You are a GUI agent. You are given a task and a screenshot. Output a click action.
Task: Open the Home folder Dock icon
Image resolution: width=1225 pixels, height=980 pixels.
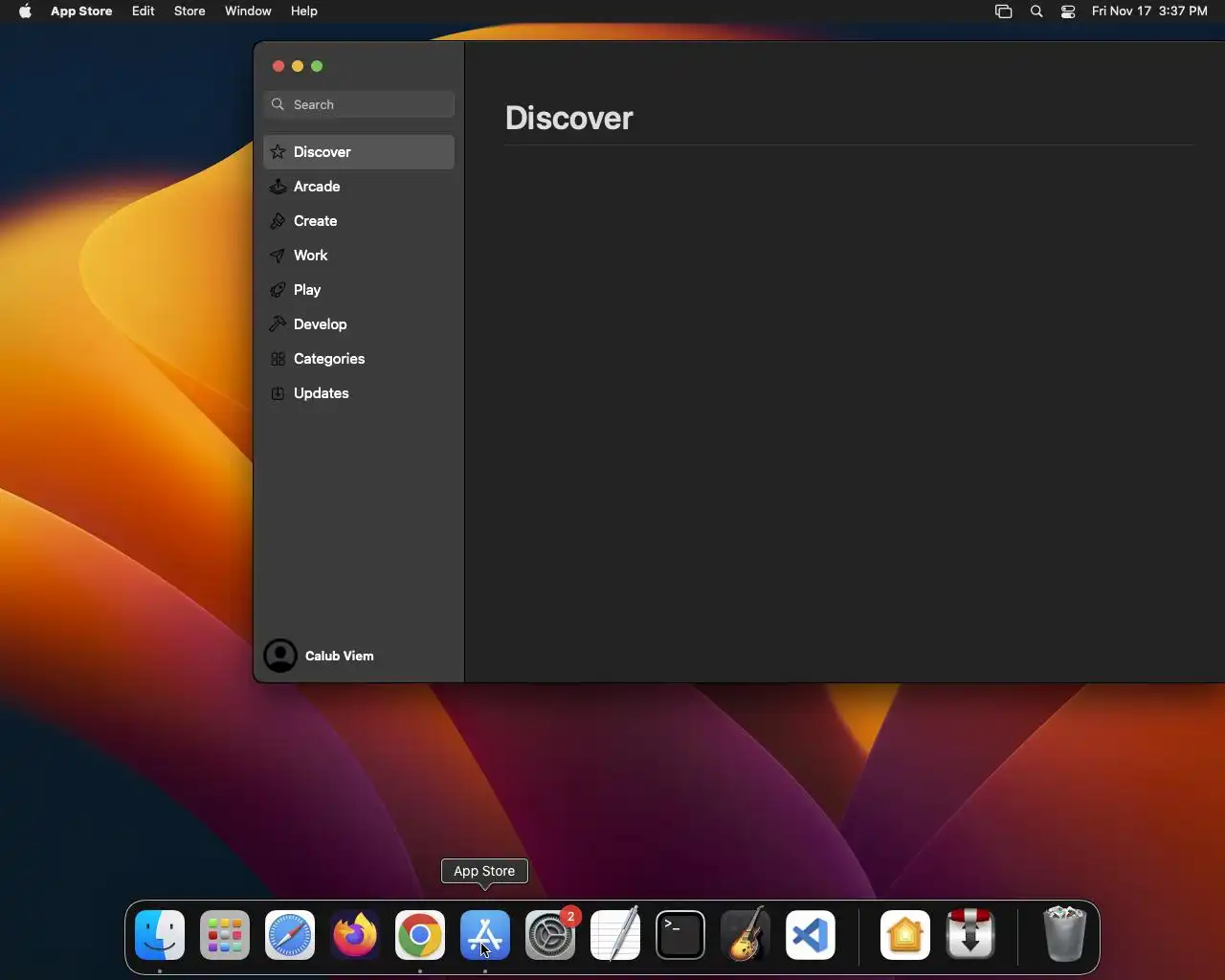click(905, 935)
